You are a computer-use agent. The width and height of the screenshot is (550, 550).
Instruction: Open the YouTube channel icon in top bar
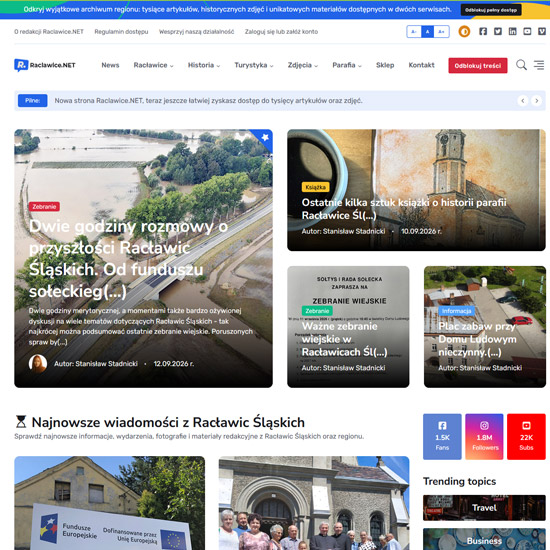pyautogui.click(x=527, y=32)
